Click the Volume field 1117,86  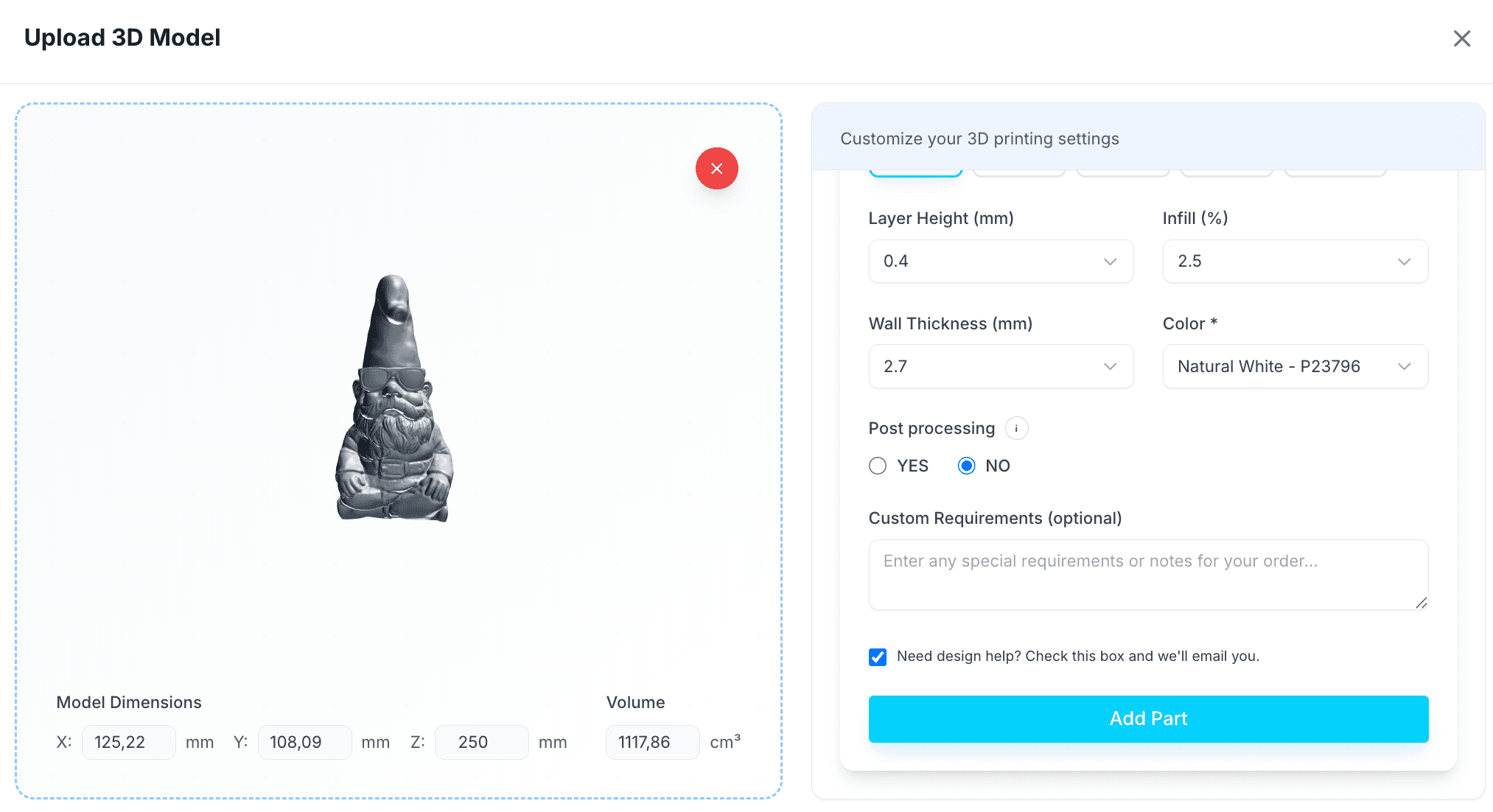click(x=652, y=742)
